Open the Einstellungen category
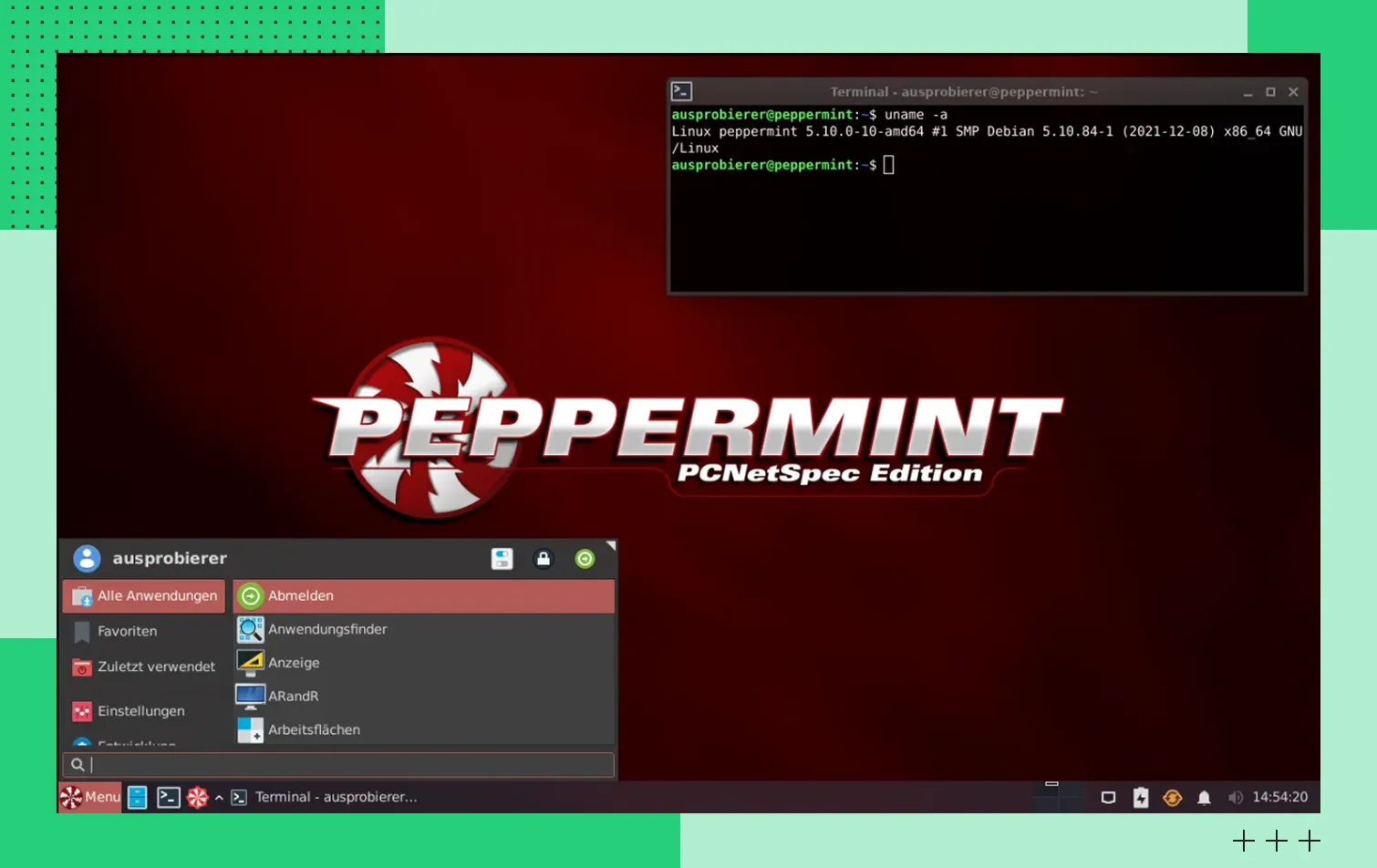 point(140,711)
